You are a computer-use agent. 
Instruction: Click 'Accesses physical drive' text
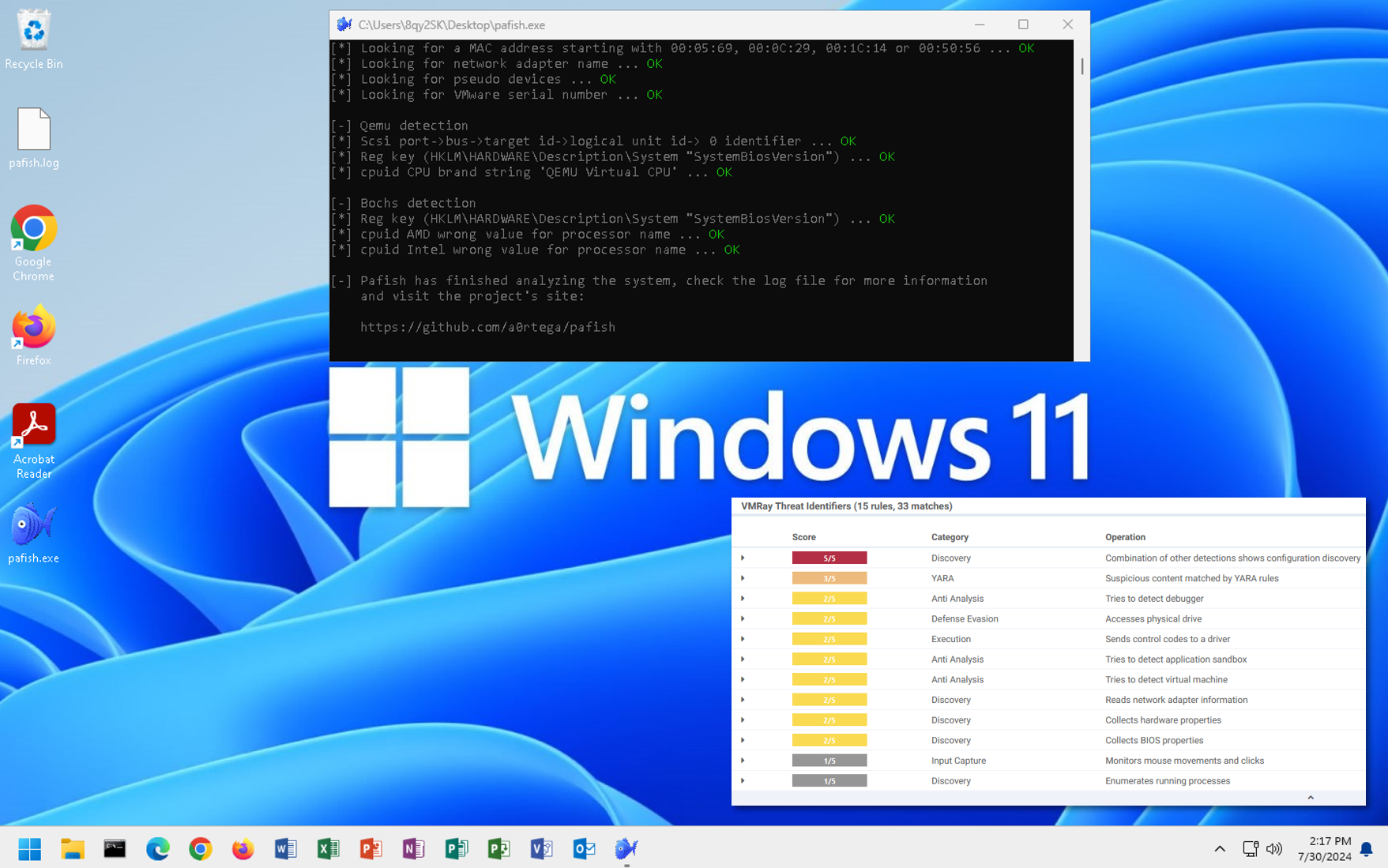1153,619
